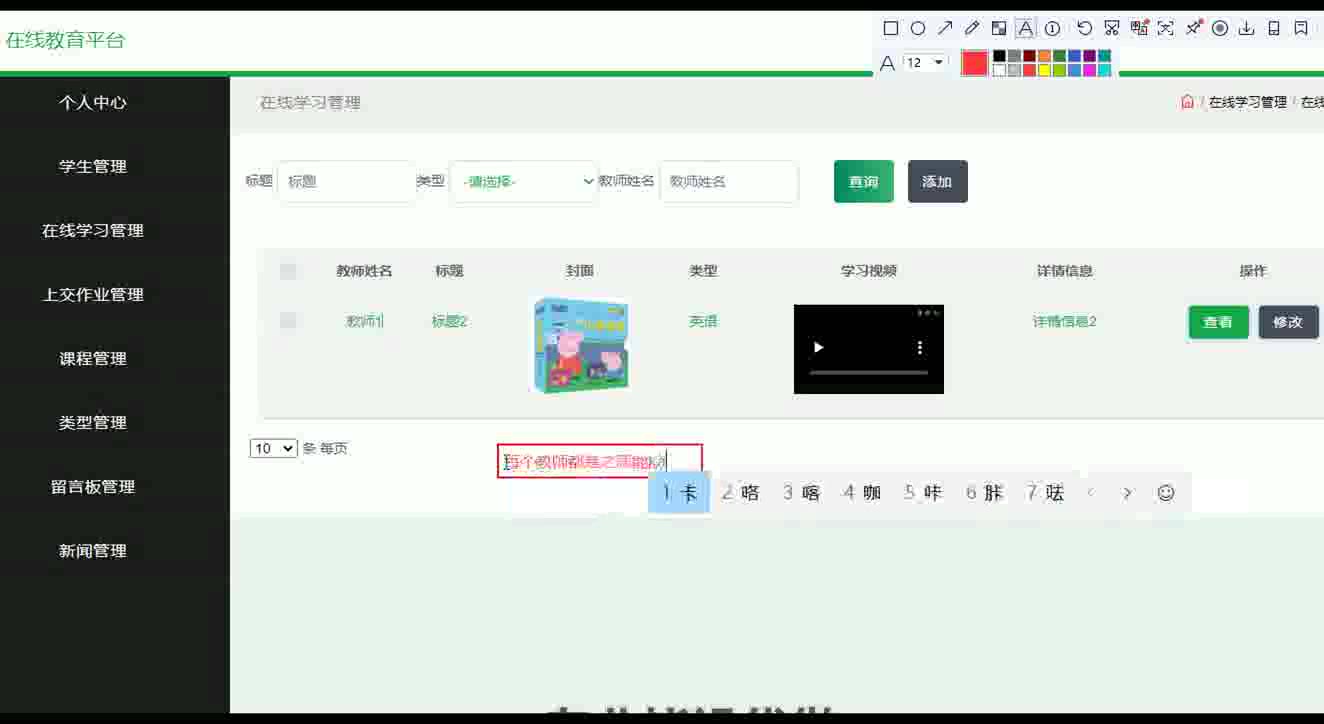Undo the last annotation
This screenshot has height=724, width=1324.
tap(1084, 28)
